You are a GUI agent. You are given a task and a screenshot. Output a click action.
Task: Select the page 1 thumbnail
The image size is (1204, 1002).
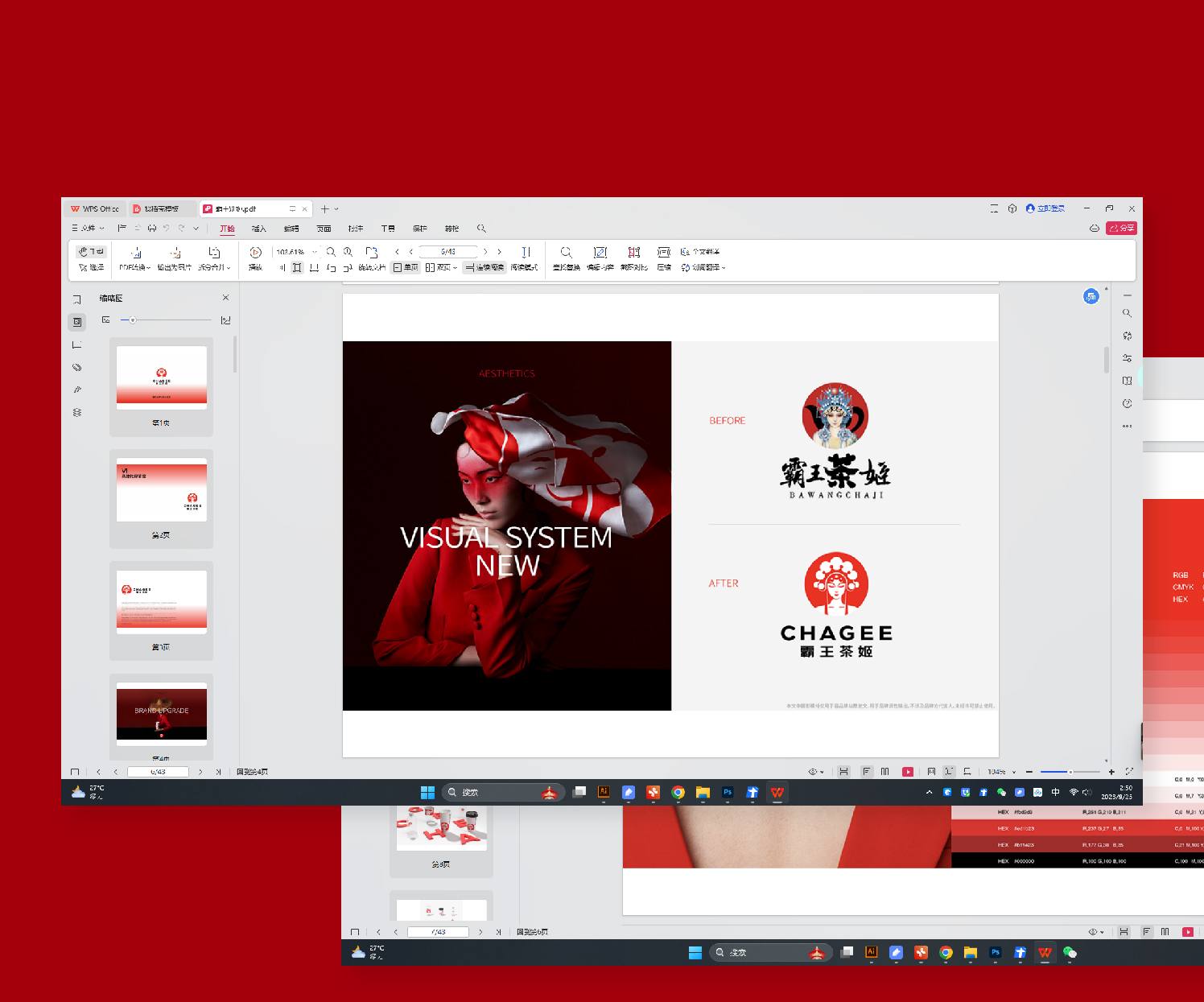tap(162, 376)
